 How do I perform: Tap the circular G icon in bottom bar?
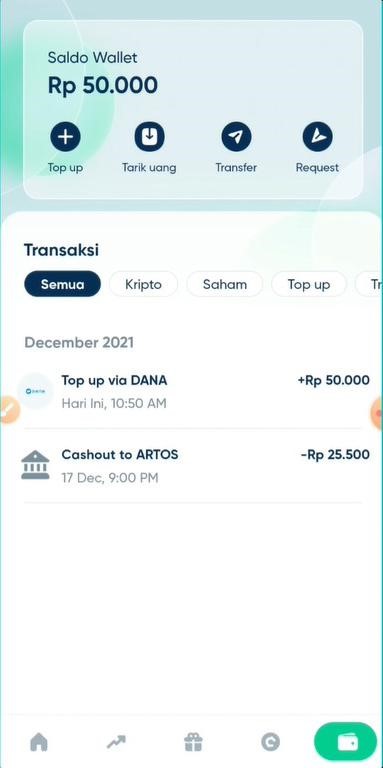pyautogui.click(x=270, y=742)
